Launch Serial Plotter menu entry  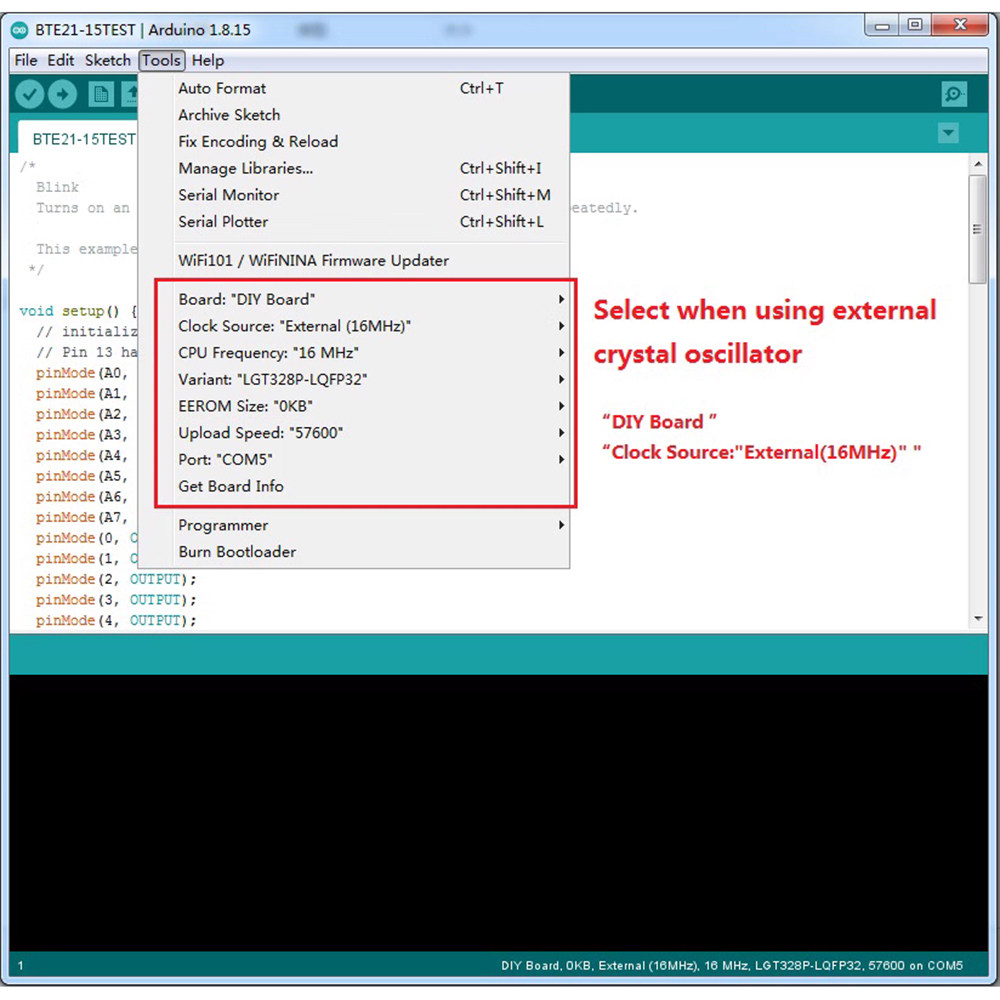coord(354,222)
